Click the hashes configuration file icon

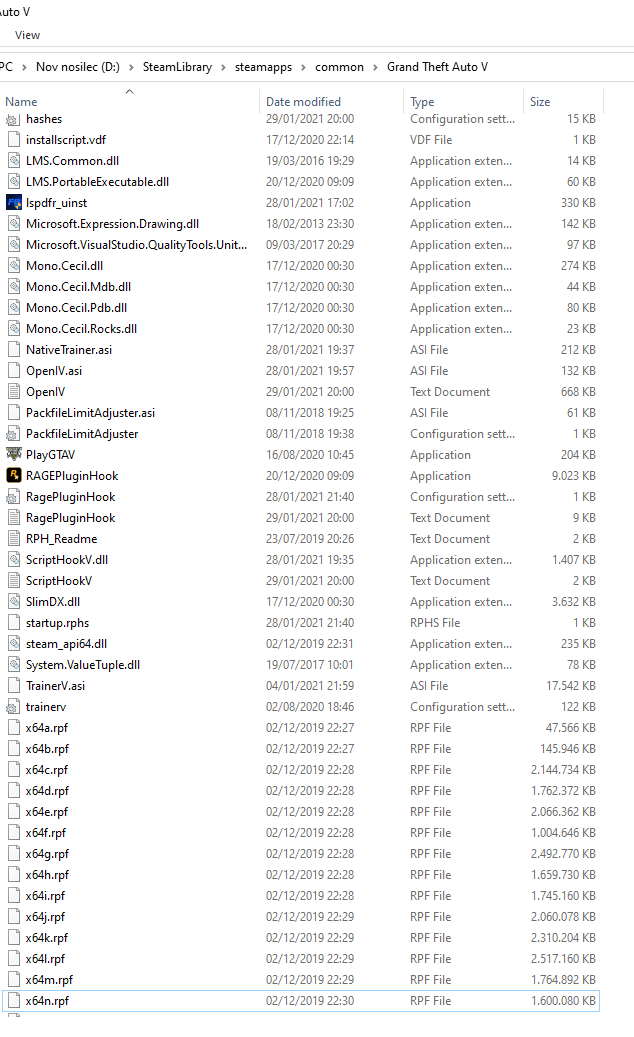(x=13, y=120)
